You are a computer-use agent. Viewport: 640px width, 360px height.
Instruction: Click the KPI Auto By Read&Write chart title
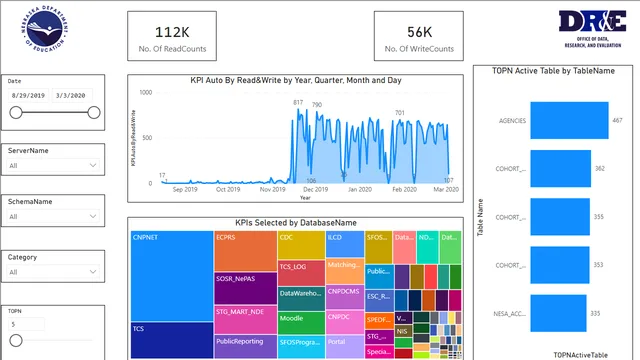296,80
